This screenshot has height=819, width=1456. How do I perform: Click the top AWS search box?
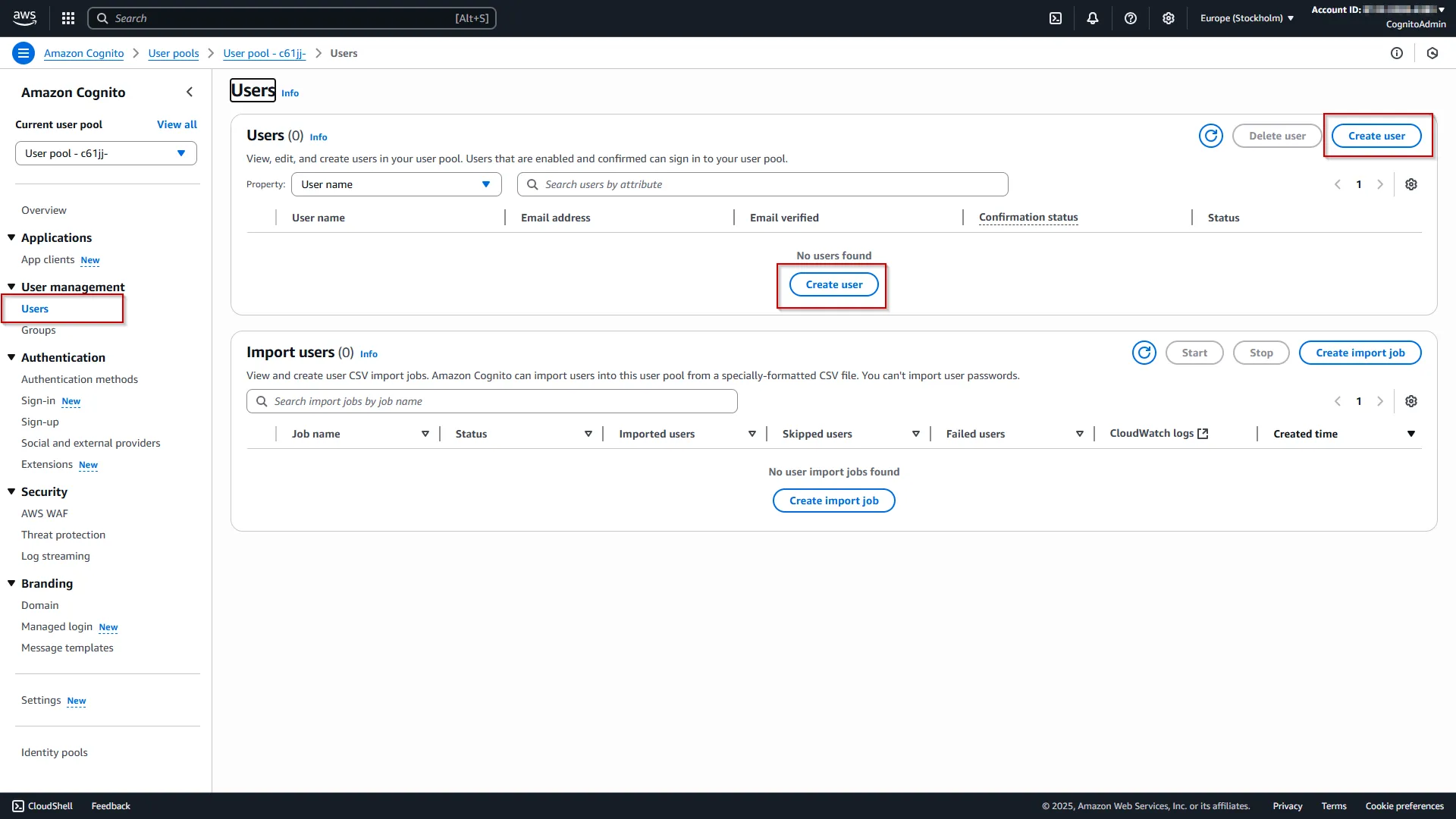tap(292, 18)
